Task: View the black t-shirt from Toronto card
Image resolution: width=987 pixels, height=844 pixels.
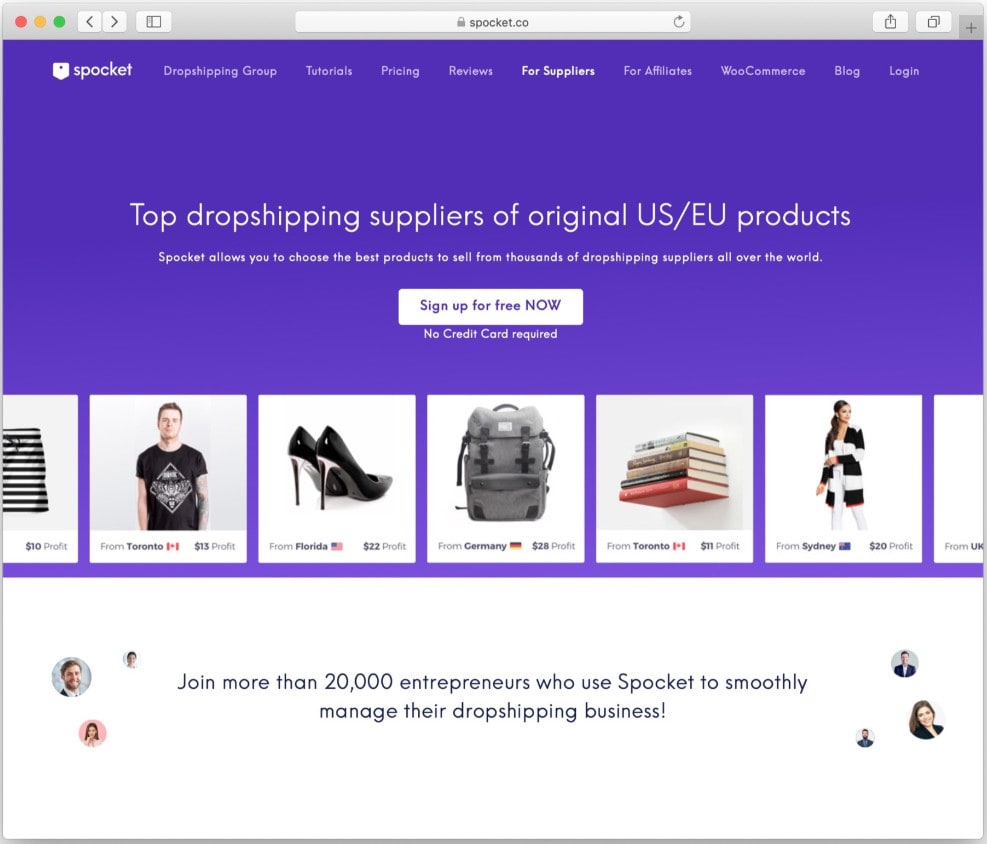Action: coord(168,478)
